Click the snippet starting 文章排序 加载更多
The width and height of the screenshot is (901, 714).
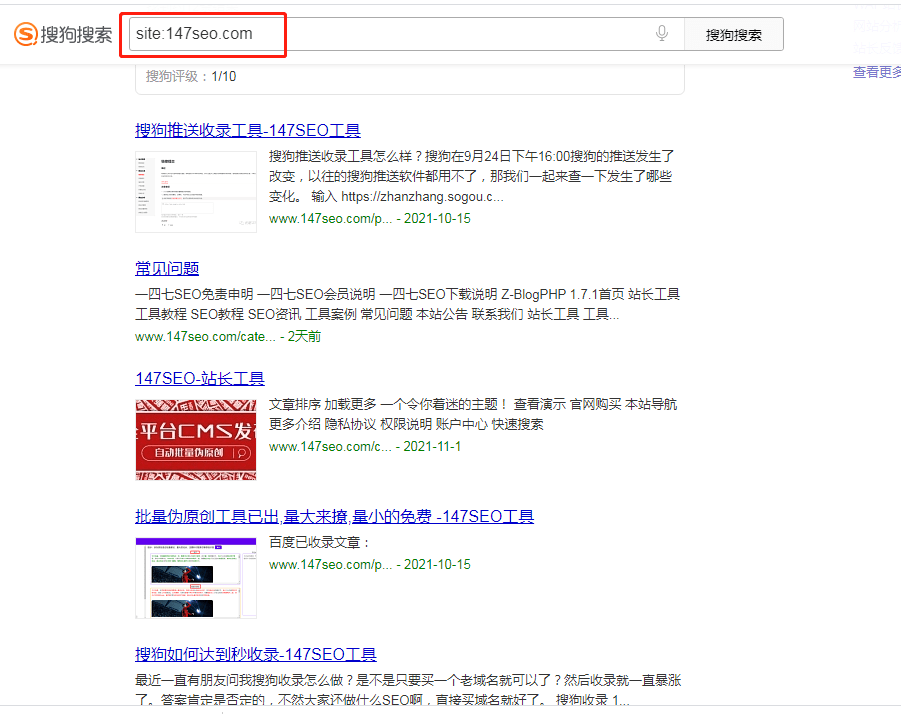click(473, 414)
